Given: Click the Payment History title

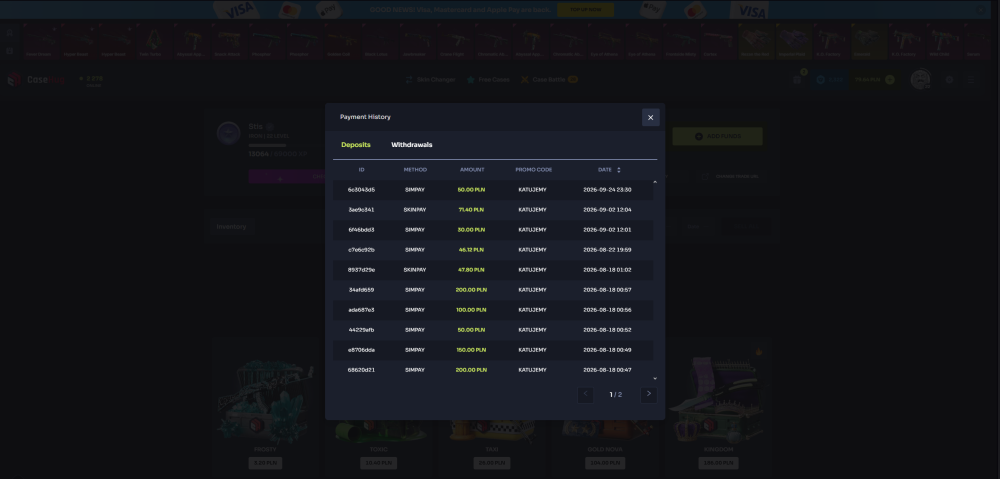Looking at the screenshot, I should tap(365, 117).
